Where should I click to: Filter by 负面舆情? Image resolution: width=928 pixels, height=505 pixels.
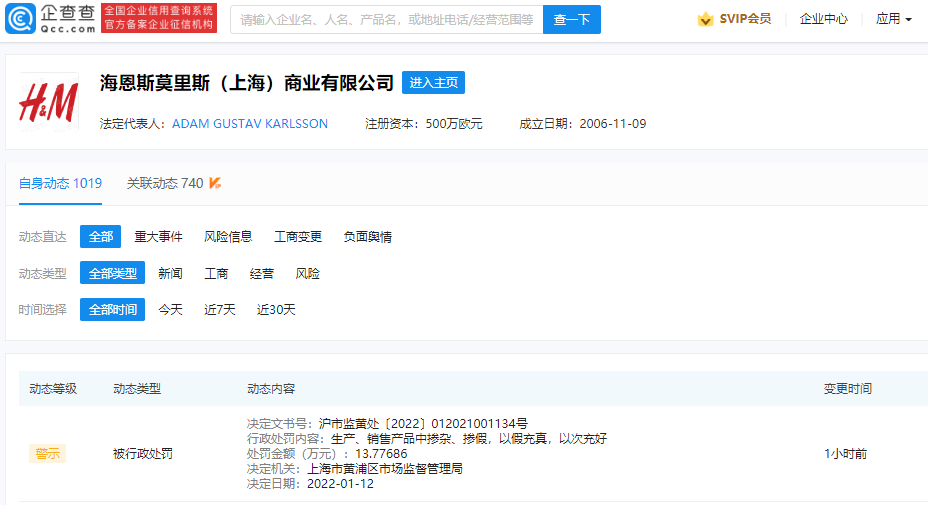(x=368, y=237)
